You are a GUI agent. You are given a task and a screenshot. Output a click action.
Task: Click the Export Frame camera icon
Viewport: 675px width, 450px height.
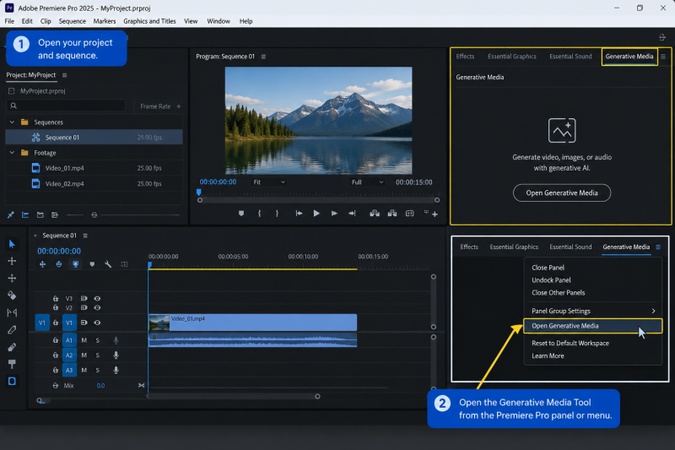pos(409,213)
